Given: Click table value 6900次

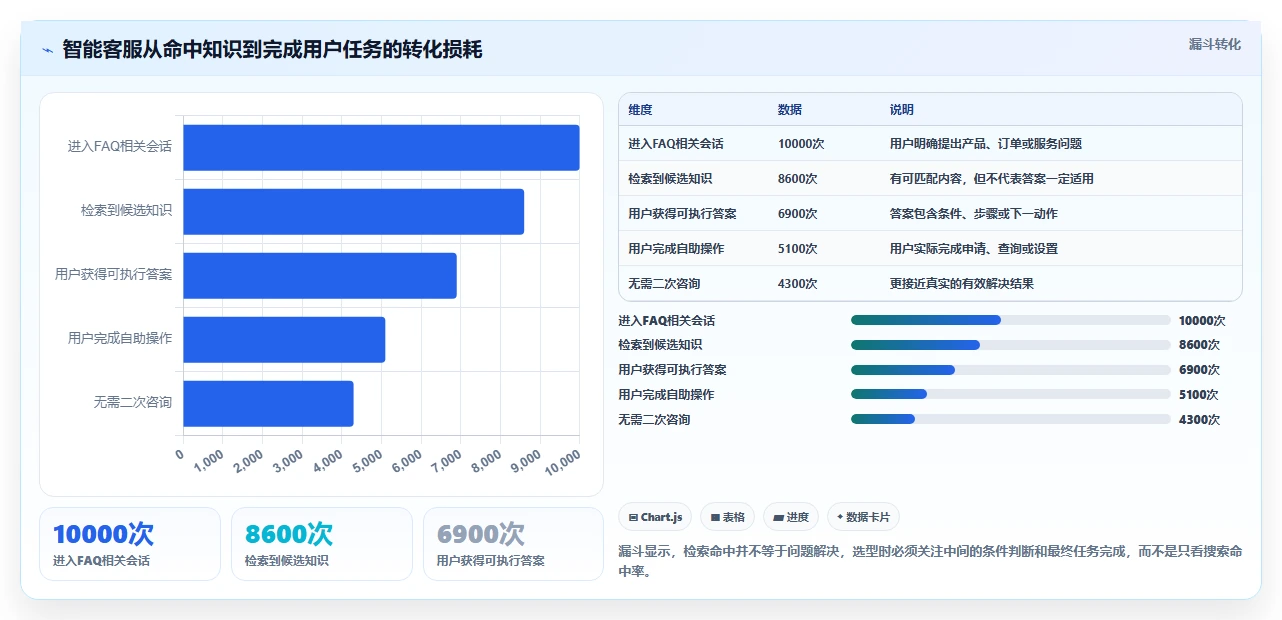Looking at the screenshot, I should click(797, 214).
